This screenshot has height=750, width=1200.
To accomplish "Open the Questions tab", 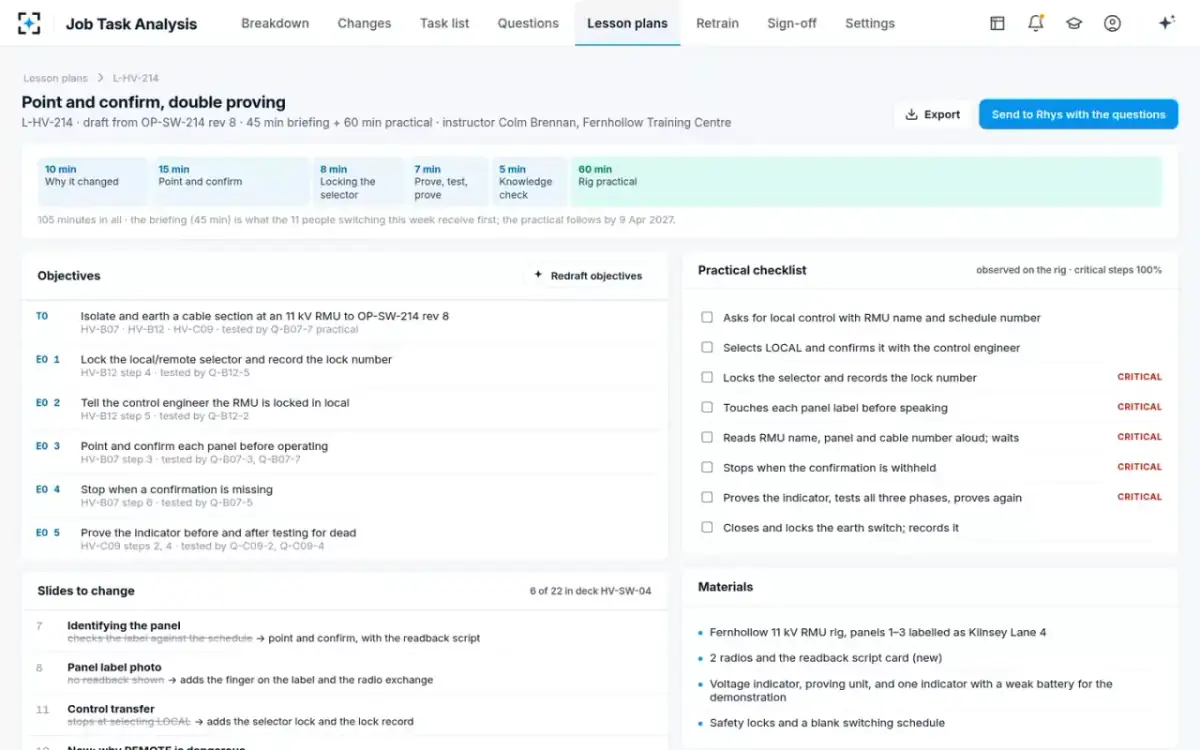I will point(528,23).
